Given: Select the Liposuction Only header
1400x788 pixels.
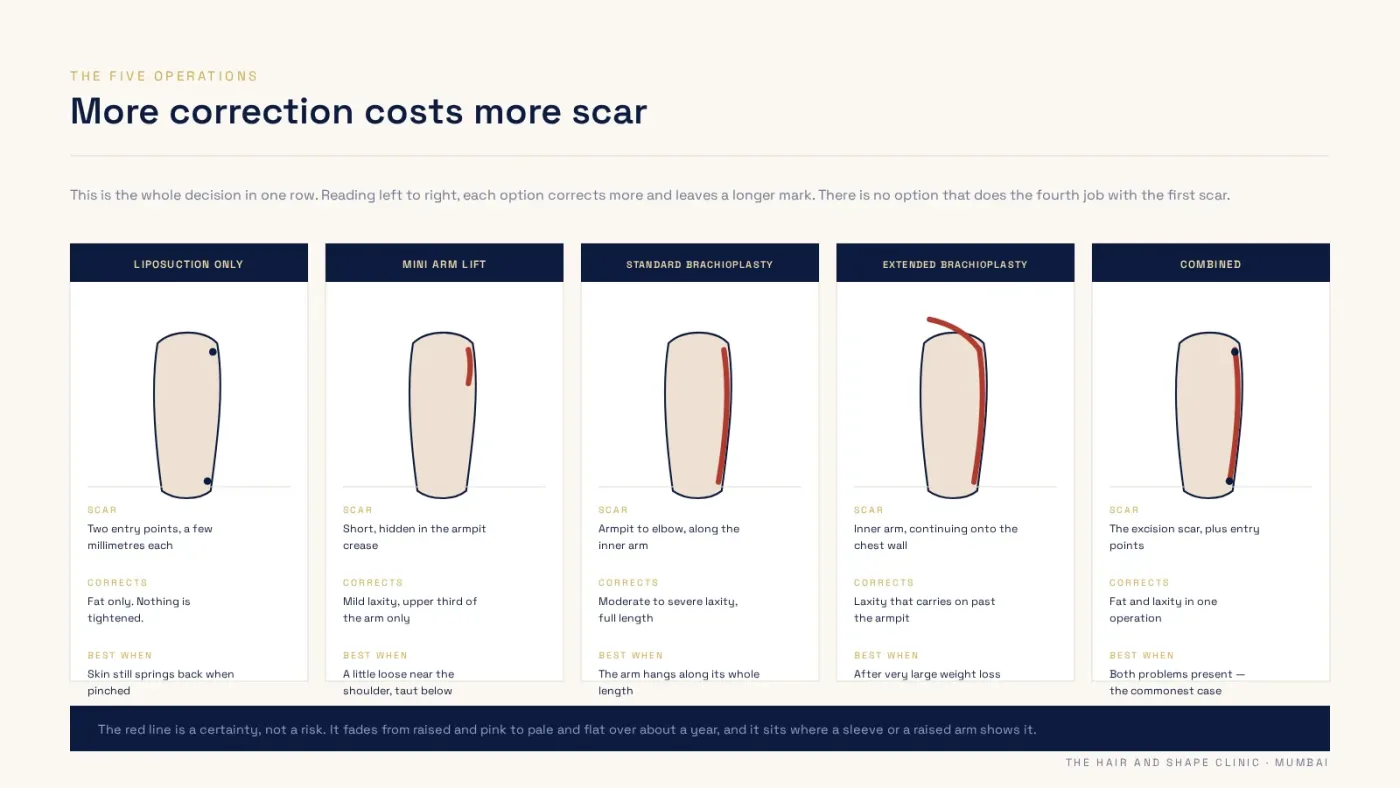Looking at the screenshot, I should [x=189, y=263].
